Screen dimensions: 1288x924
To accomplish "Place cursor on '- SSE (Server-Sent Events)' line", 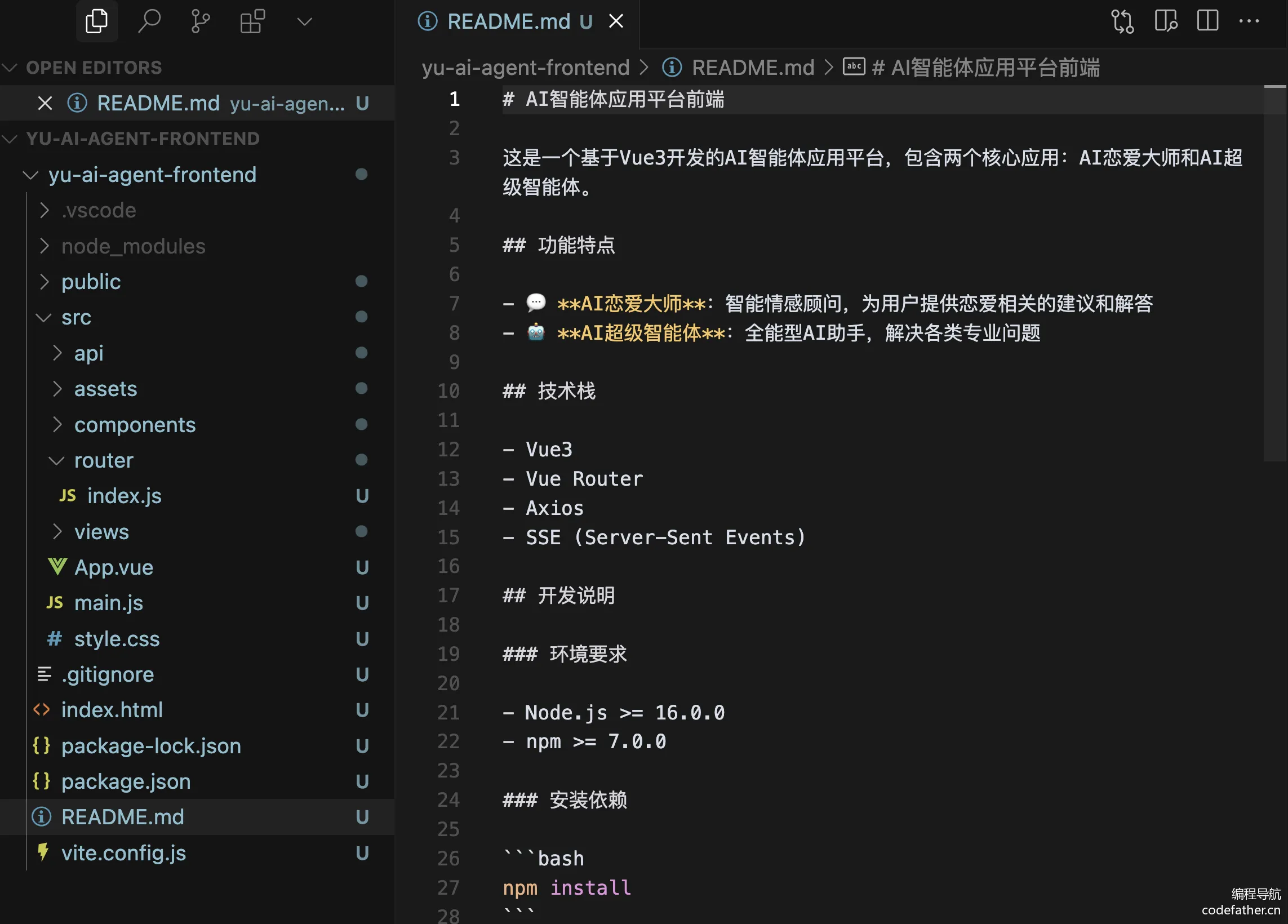I will [654, 537].
